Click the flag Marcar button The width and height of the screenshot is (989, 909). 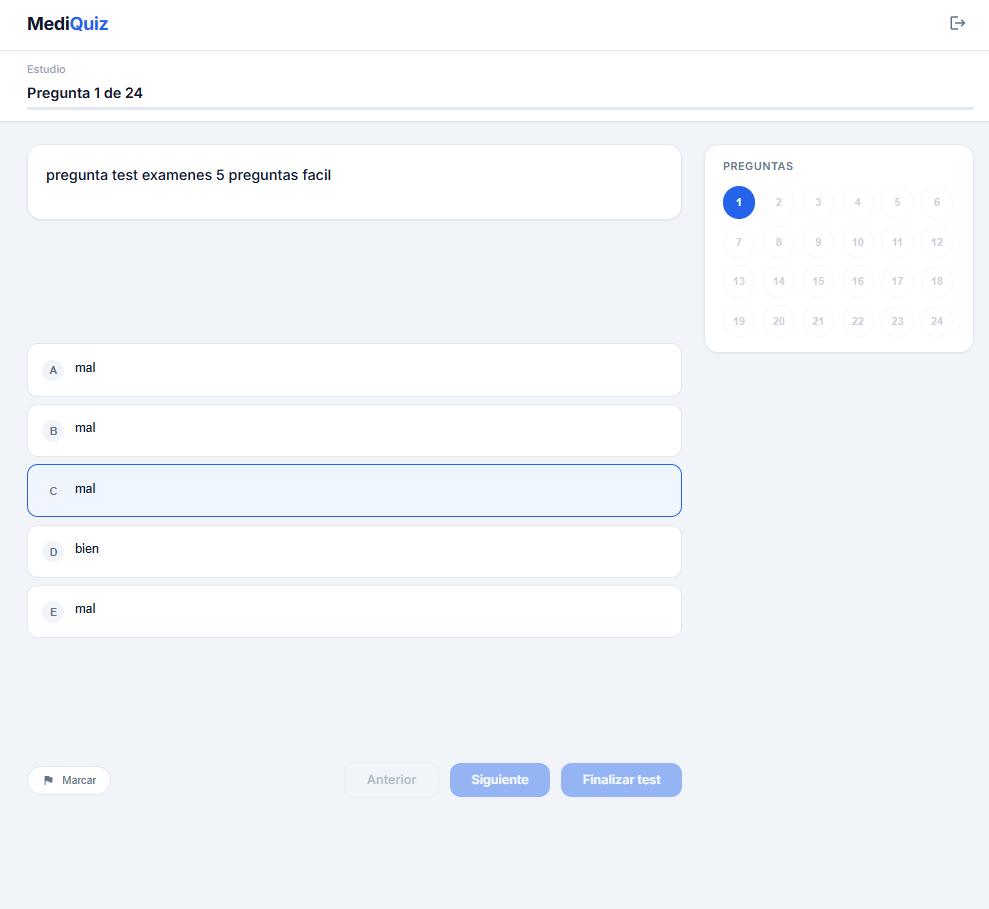point(69,780)
